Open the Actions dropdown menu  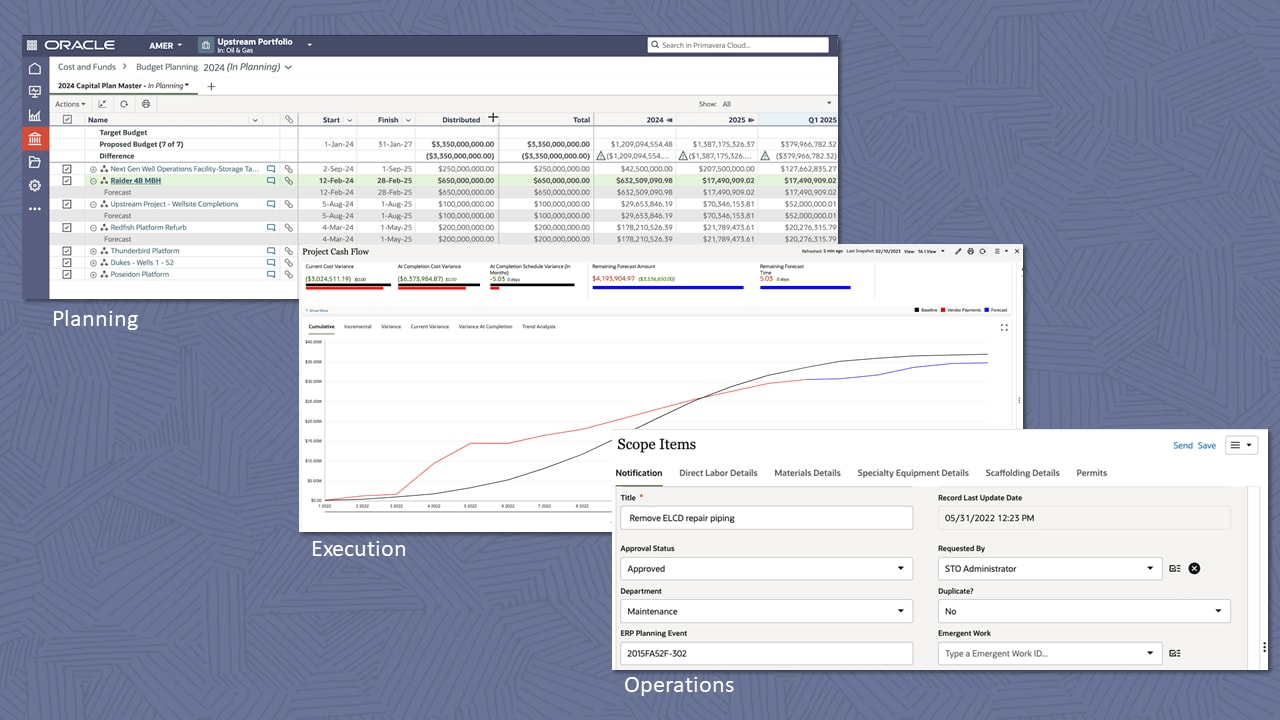coord(69,104)
